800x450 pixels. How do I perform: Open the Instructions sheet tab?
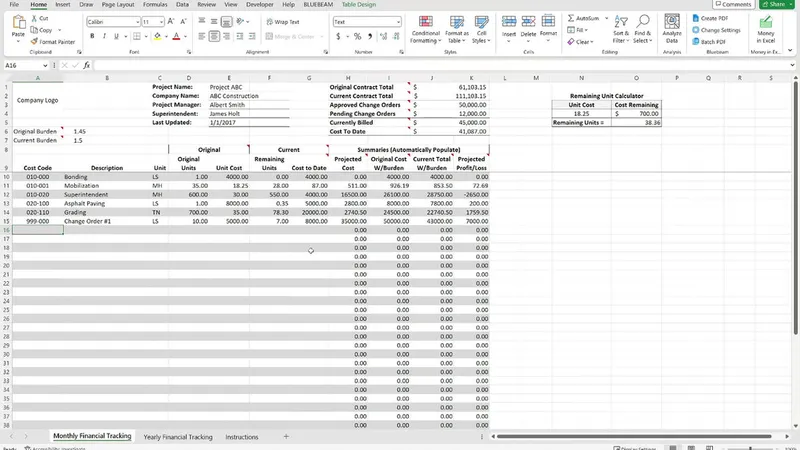pos(242,437)
